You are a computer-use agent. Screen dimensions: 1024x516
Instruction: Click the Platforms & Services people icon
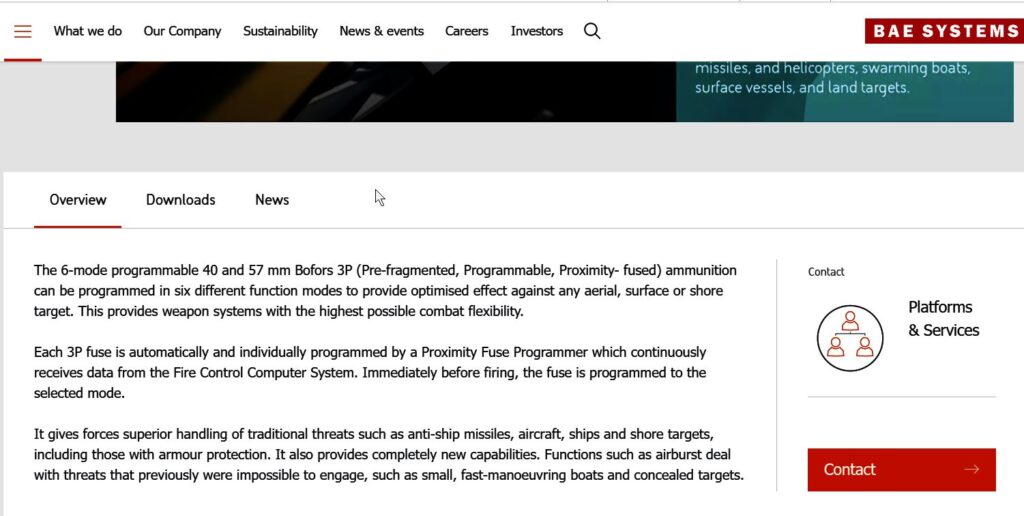click(849, 338)
